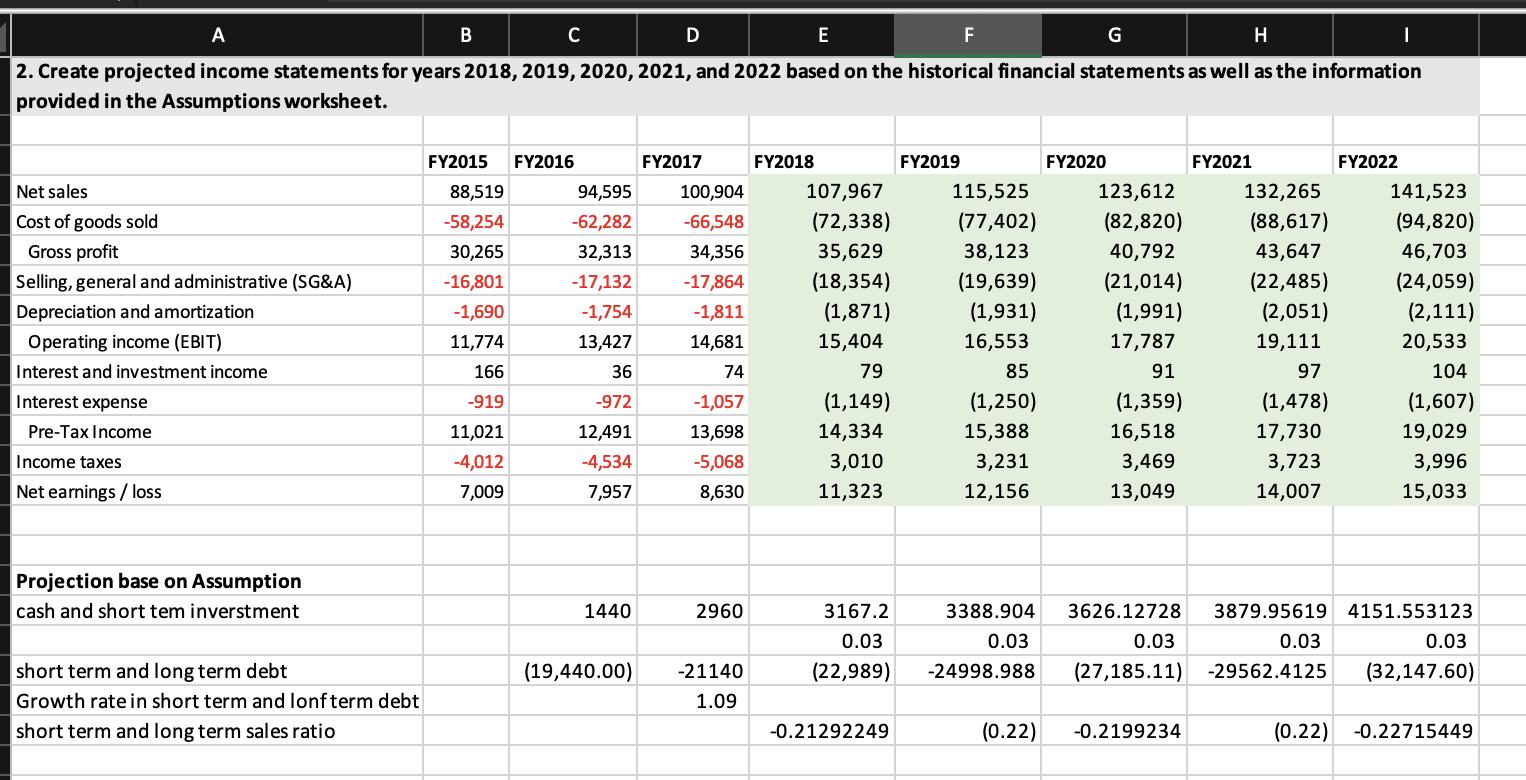
Task: Click FY2017 income taxes -5,068
Action: 718,461
